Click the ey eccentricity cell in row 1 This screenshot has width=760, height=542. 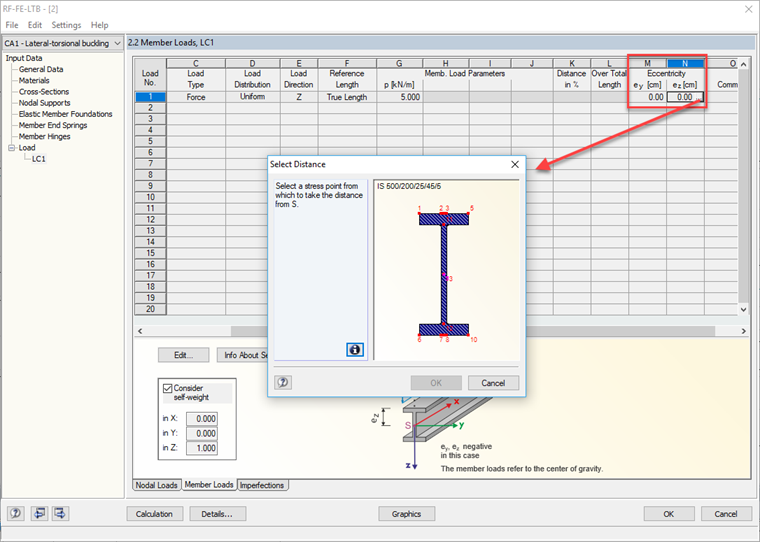pyautogui.click(x=648, y=97)
